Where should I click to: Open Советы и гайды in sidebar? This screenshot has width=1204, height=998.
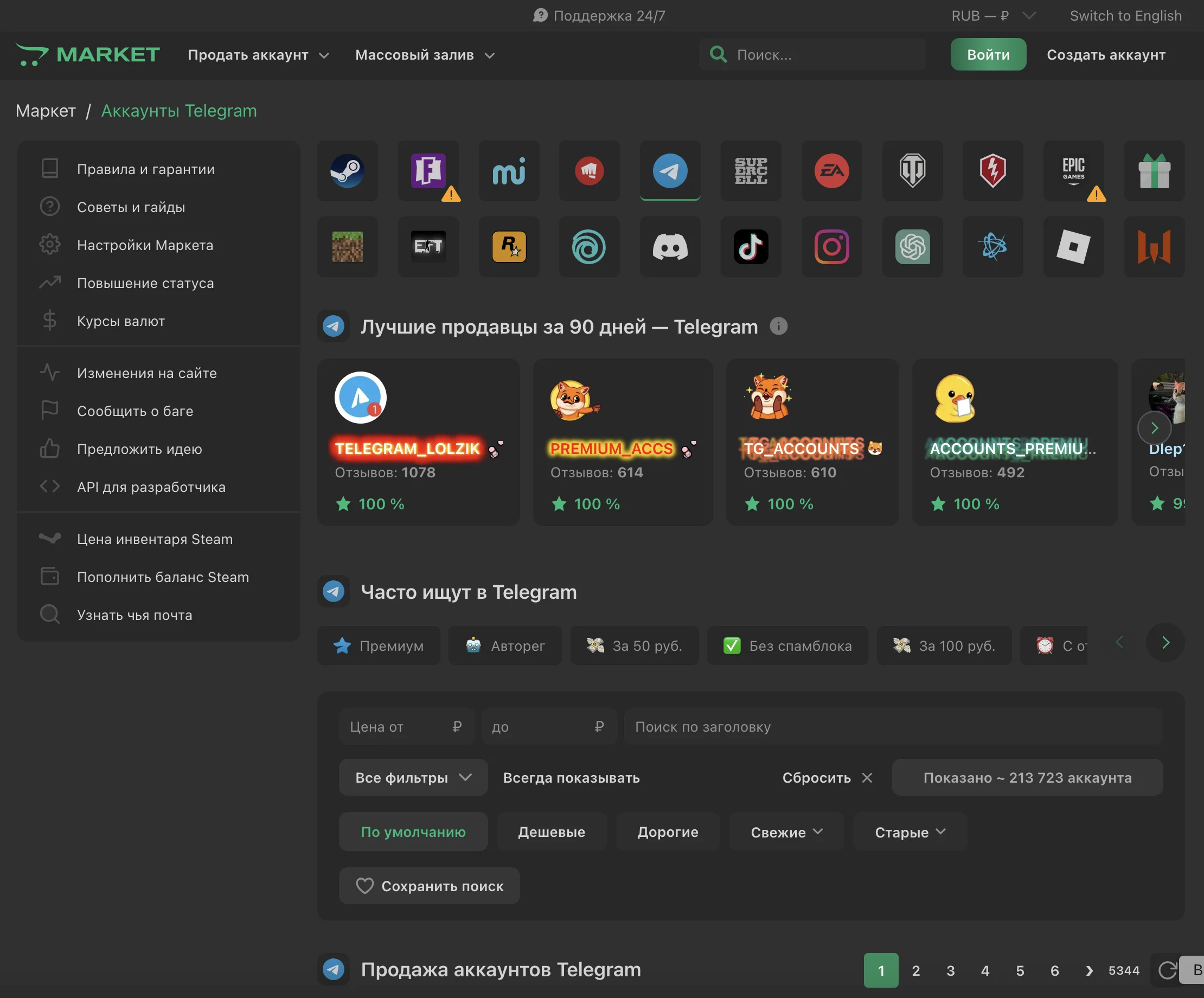[x=158, y=207]
